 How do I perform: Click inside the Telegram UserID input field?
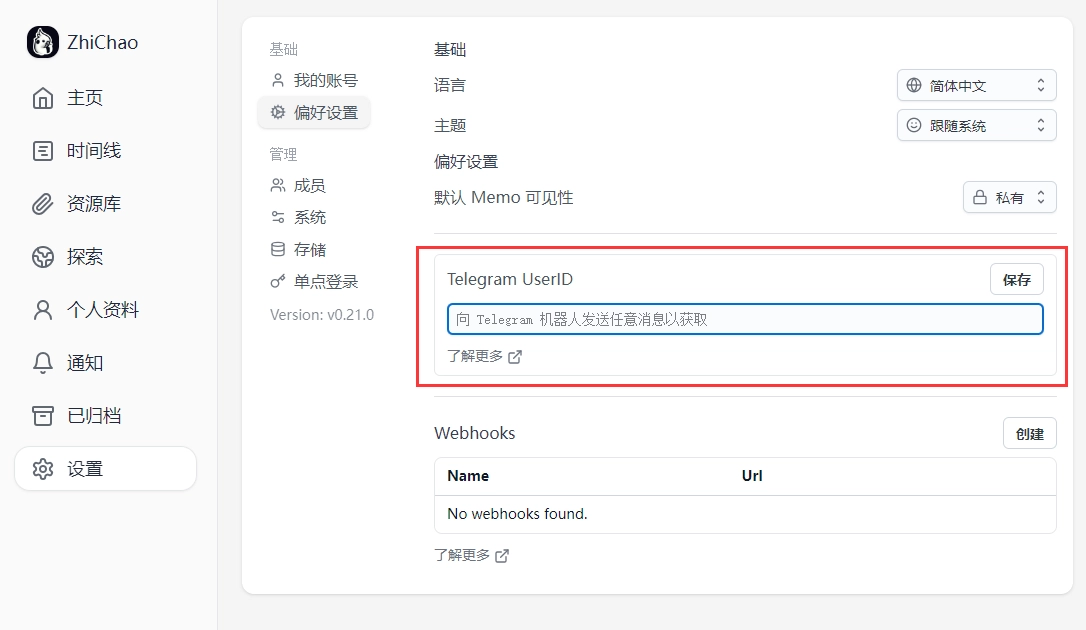[x=744, y=318]
